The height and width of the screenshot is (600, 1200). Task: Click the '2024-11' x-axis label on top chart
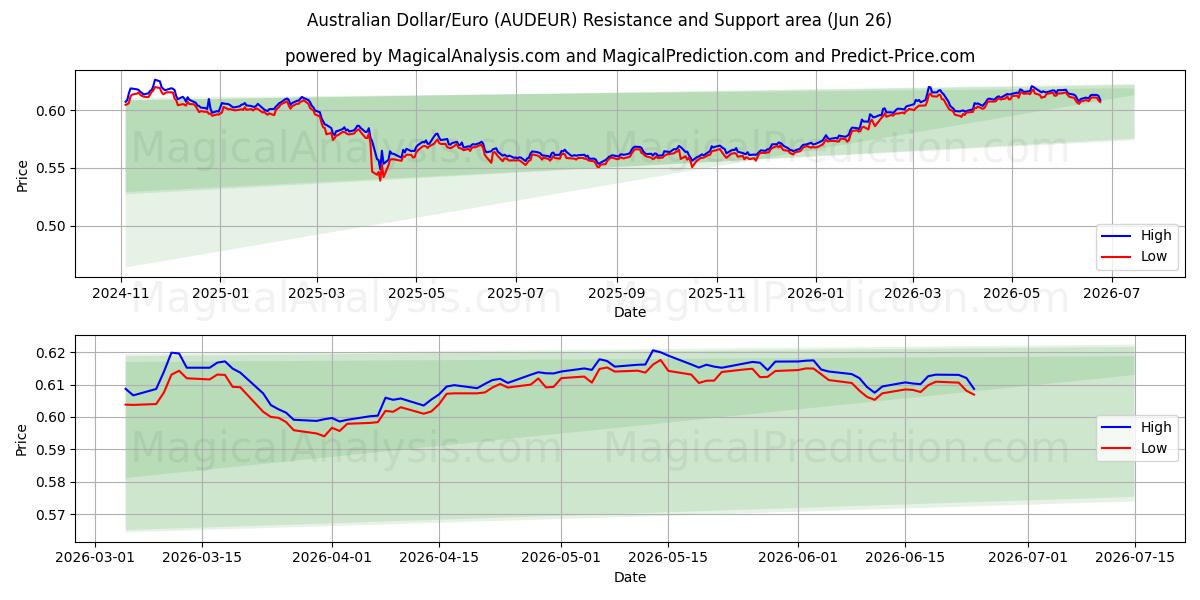[122, 293]
